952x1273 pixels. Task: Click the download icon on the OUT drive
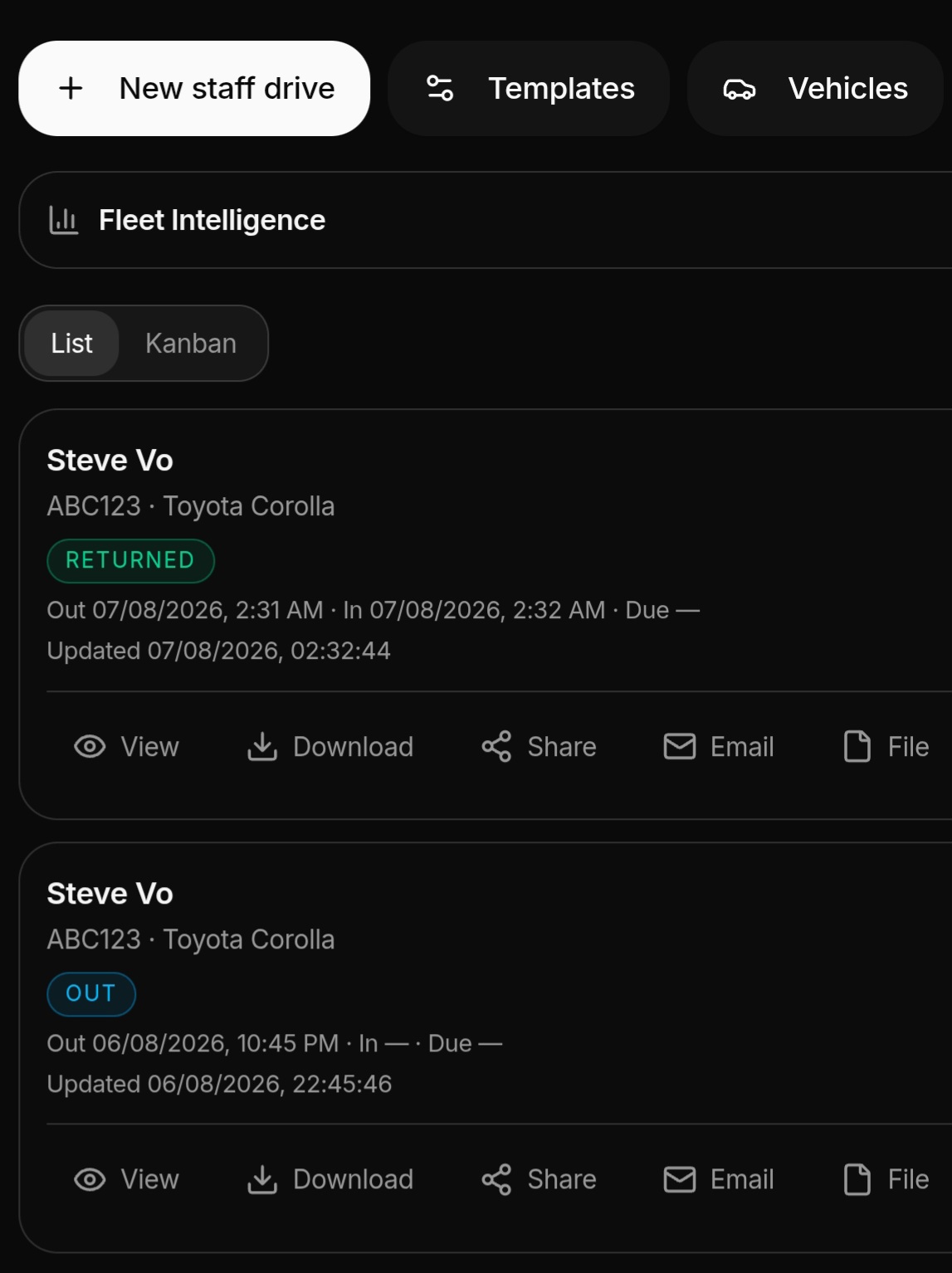coord(262,1179)
